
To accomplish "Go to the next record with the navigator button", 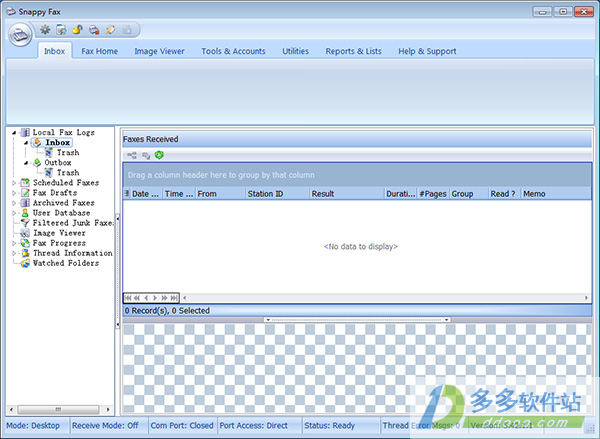I will pos(155,298).
